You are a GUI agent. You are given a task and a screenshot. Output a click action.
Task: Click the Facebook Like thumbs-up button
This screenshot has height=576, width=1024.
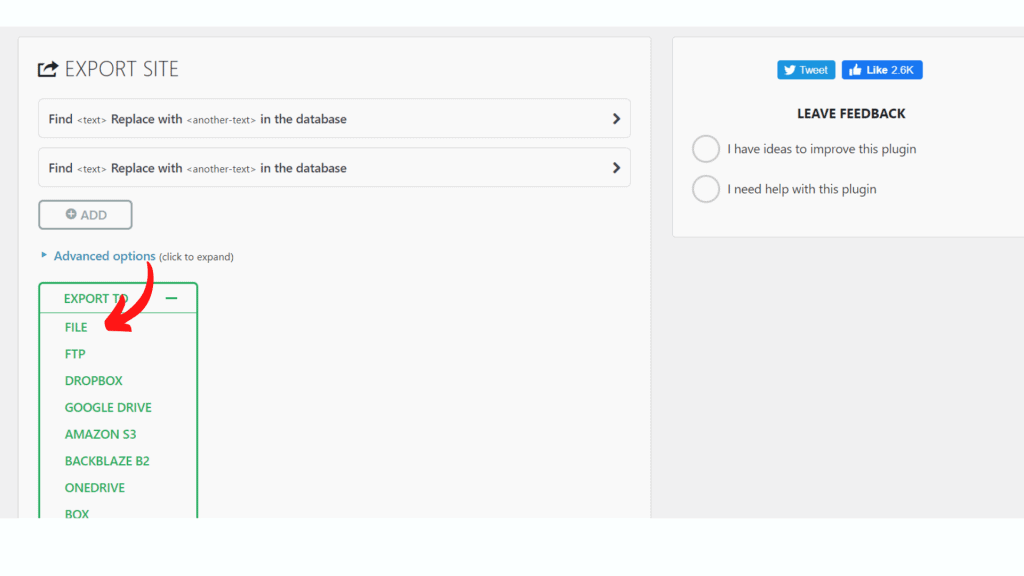tap(881, 70)
